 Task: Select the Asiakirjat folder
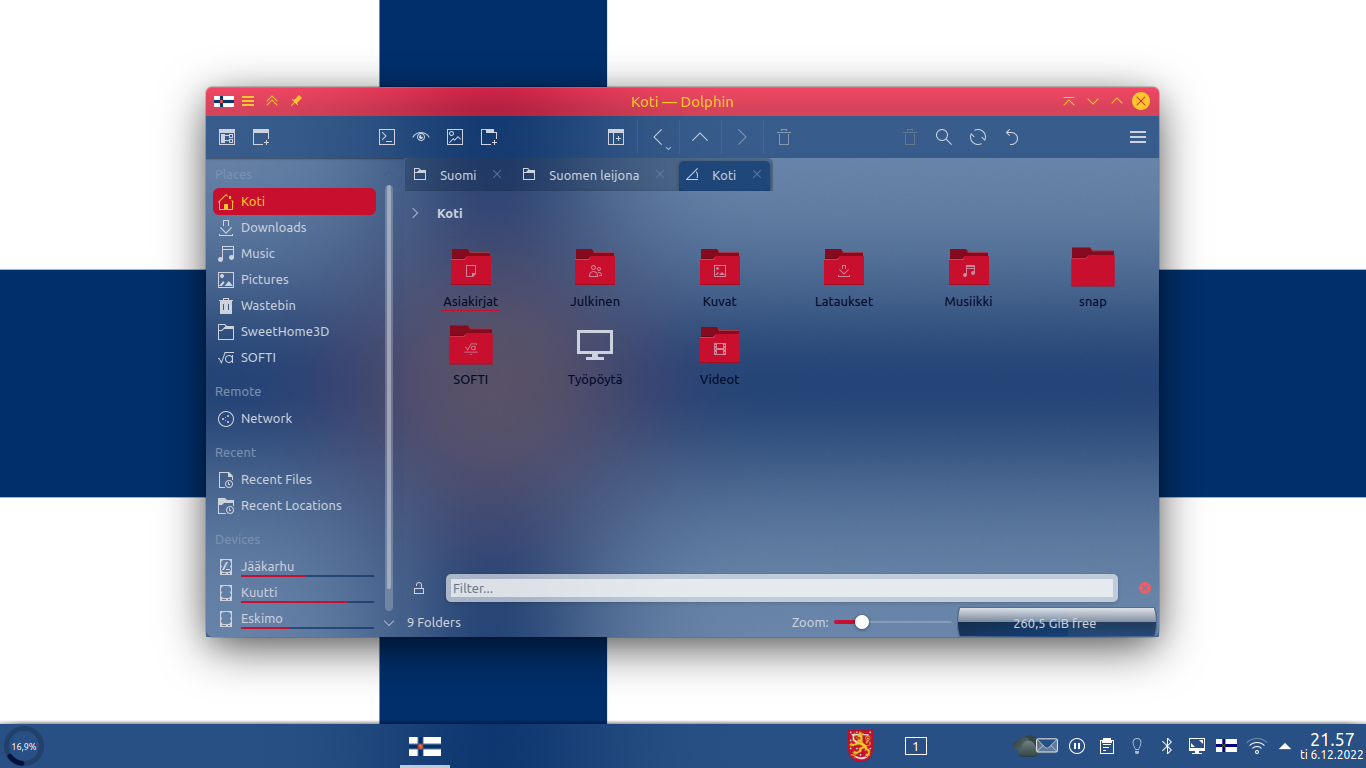coord(471,278)
